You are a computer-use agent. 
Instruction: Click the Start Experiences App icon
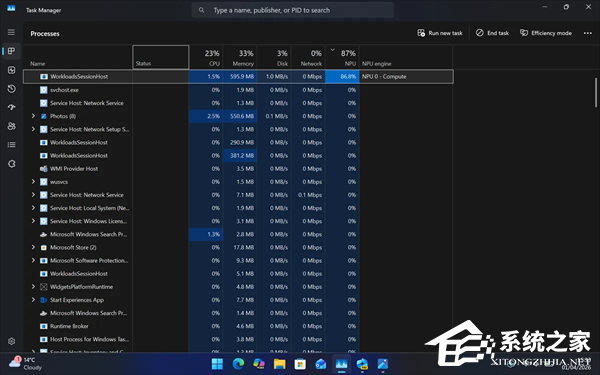click(44, 300)
